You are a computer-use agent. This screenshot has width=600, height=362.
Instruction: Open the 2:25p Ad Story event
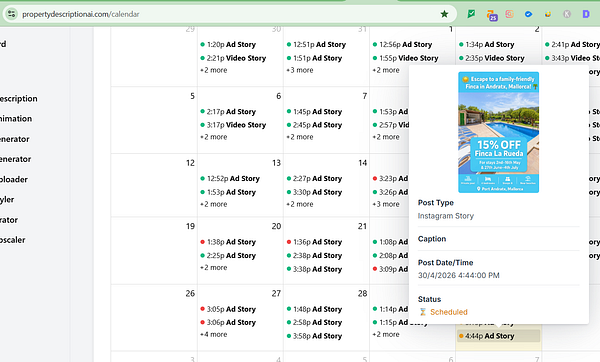click(x=228, y=256)
